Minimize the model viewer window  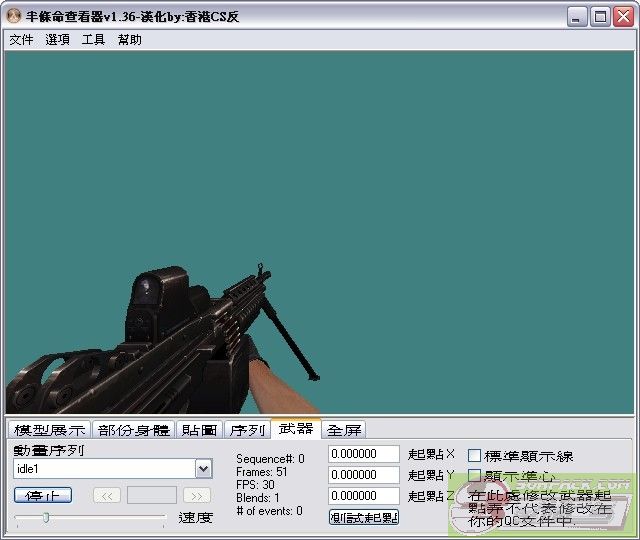point(578,16)
